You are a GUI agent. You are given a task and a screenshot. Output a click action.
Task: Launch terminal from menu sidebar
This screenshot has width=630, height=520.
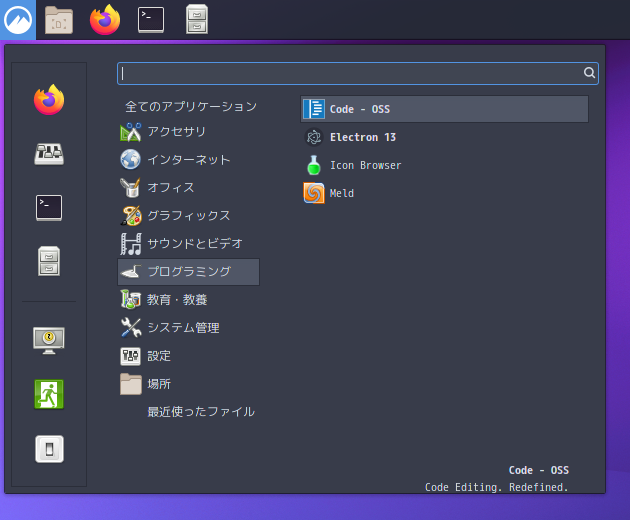pyautogui.click(x=49, y=208)
